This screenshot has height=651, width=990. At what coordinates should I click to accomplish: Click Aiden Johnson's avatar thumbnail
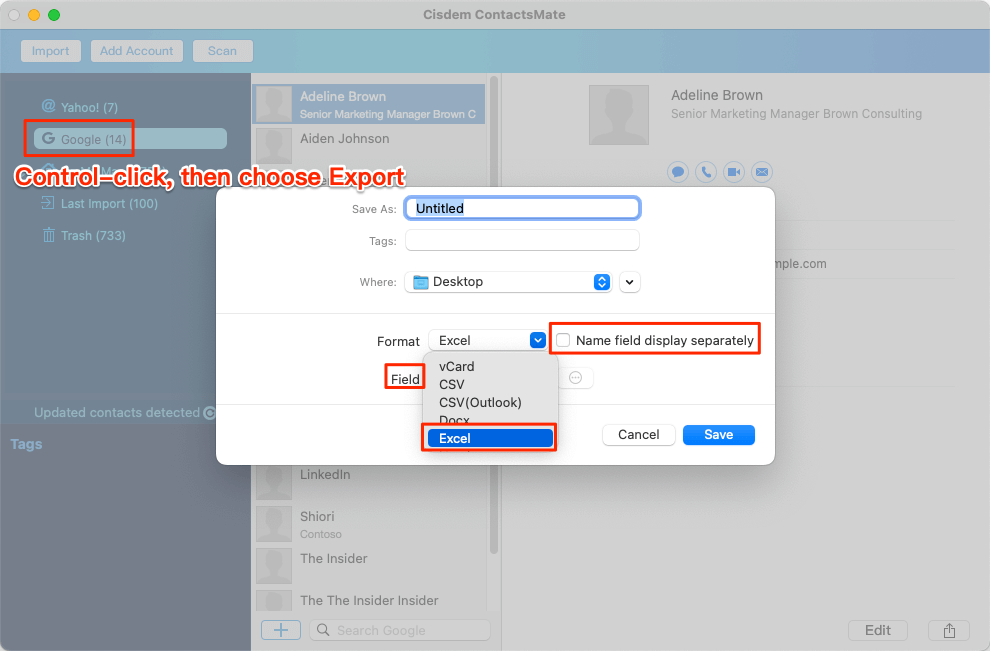274,145
